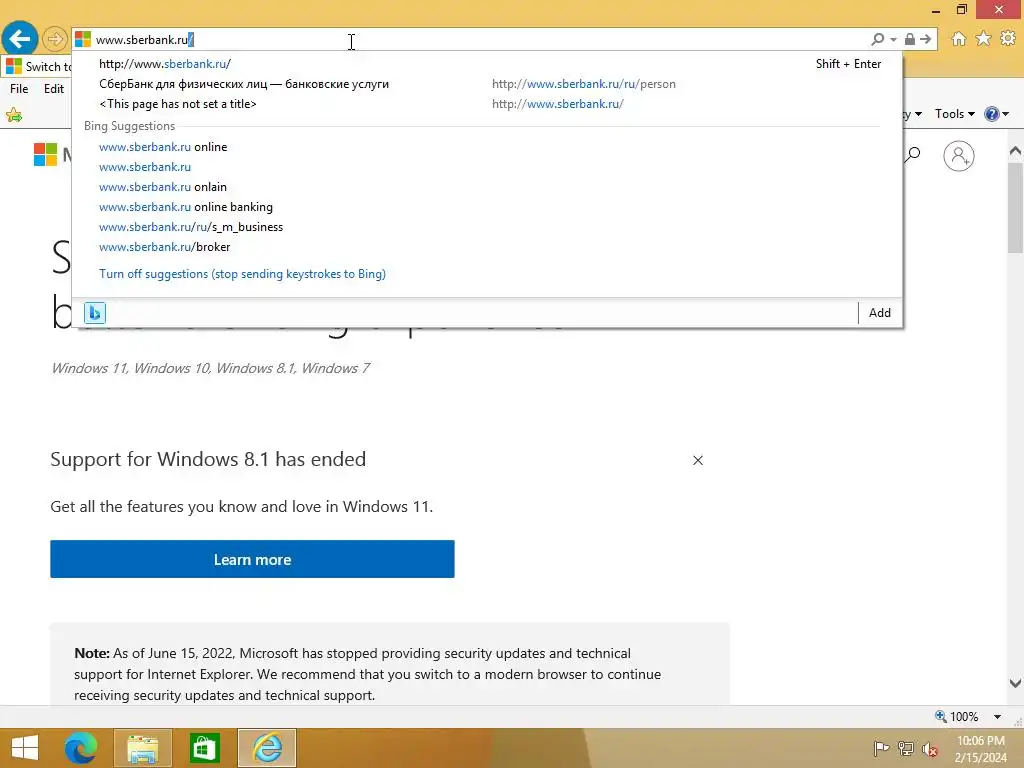The height and width of the screenshot is (768, 1024).
Task: Click the muted volume tray icon
Action: [x=929, y=748]
